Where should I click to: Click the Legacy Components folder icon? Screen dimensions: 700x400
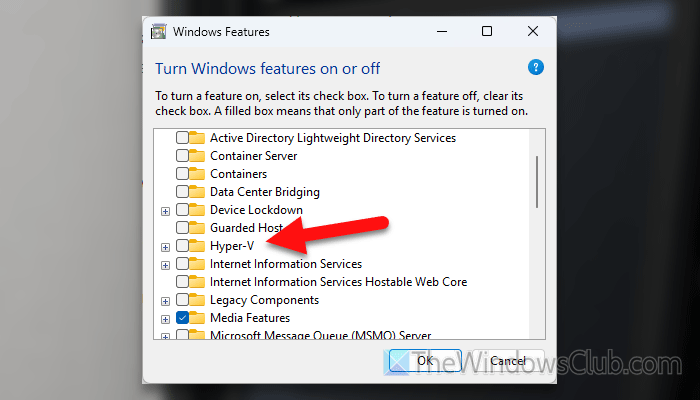(198, 300)
